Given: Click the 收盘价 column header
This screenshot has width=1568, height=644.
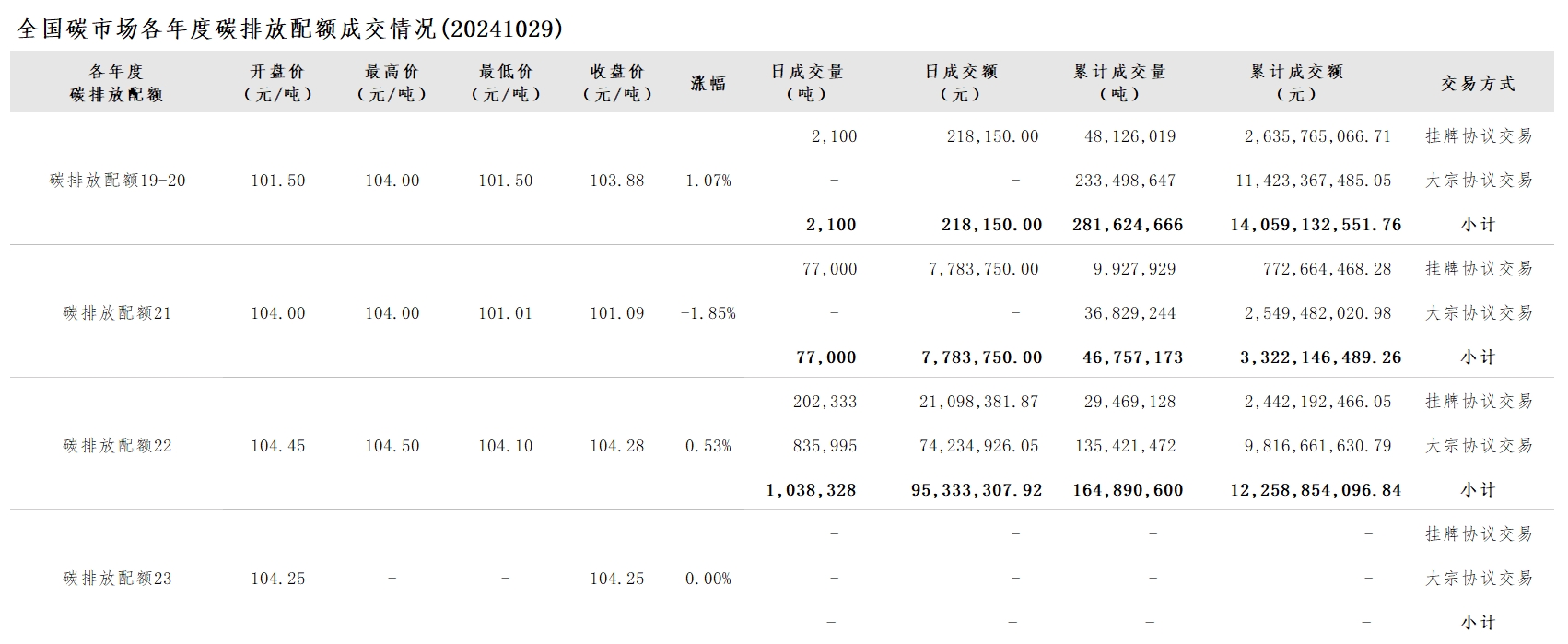Looking at the screenshot, I should 617,83.
